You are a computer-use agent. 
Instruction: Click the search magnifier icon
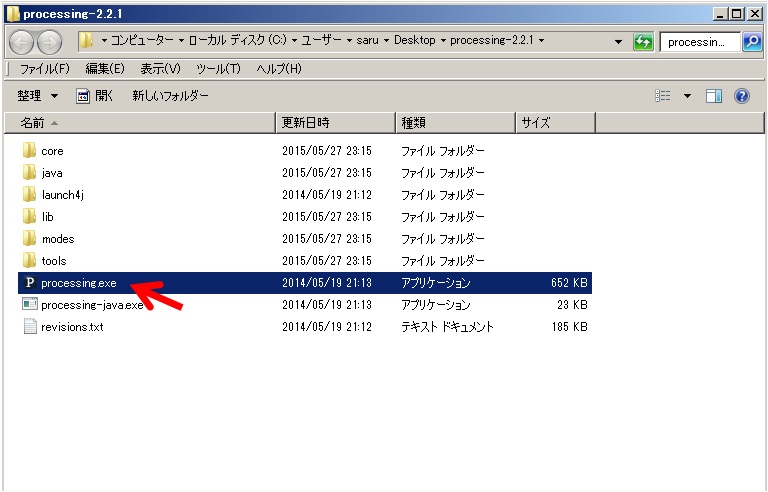752,42
